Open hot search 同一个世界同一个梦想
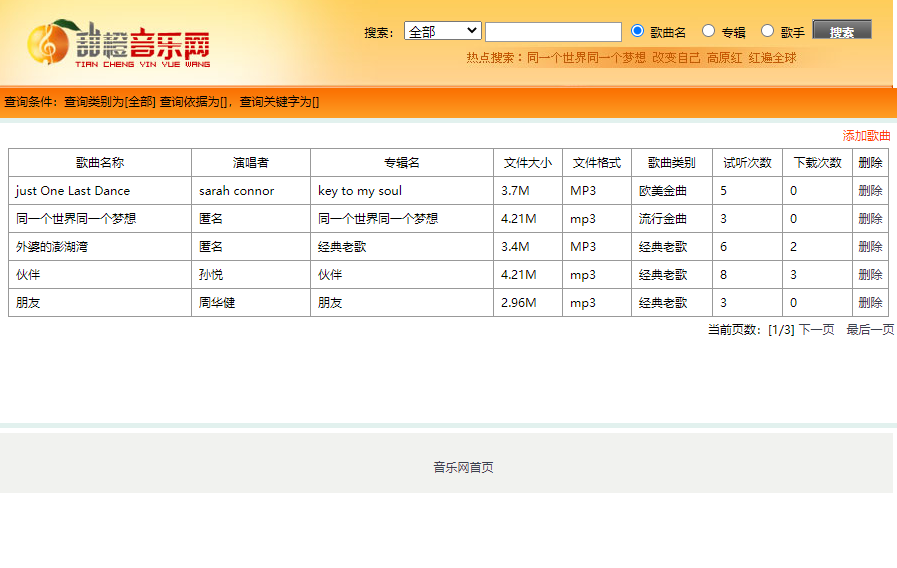This screenshot has width=897, height=568. [x=586, y=58]
